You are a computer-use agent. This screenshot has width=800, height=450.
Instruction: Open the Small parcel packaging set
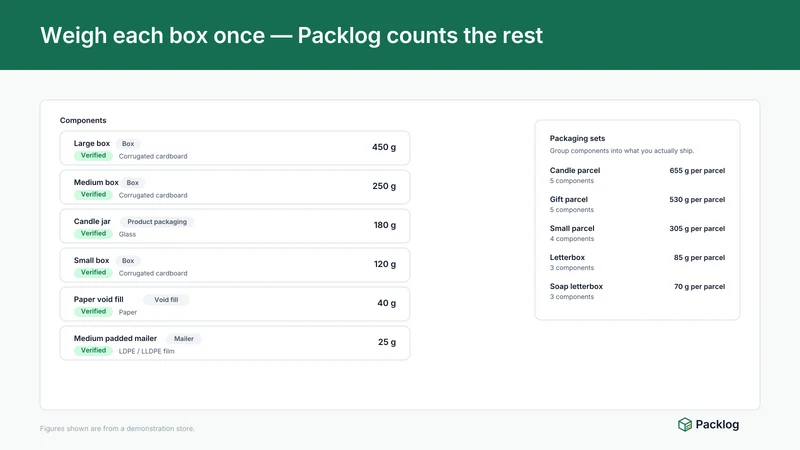pos(637,233)
